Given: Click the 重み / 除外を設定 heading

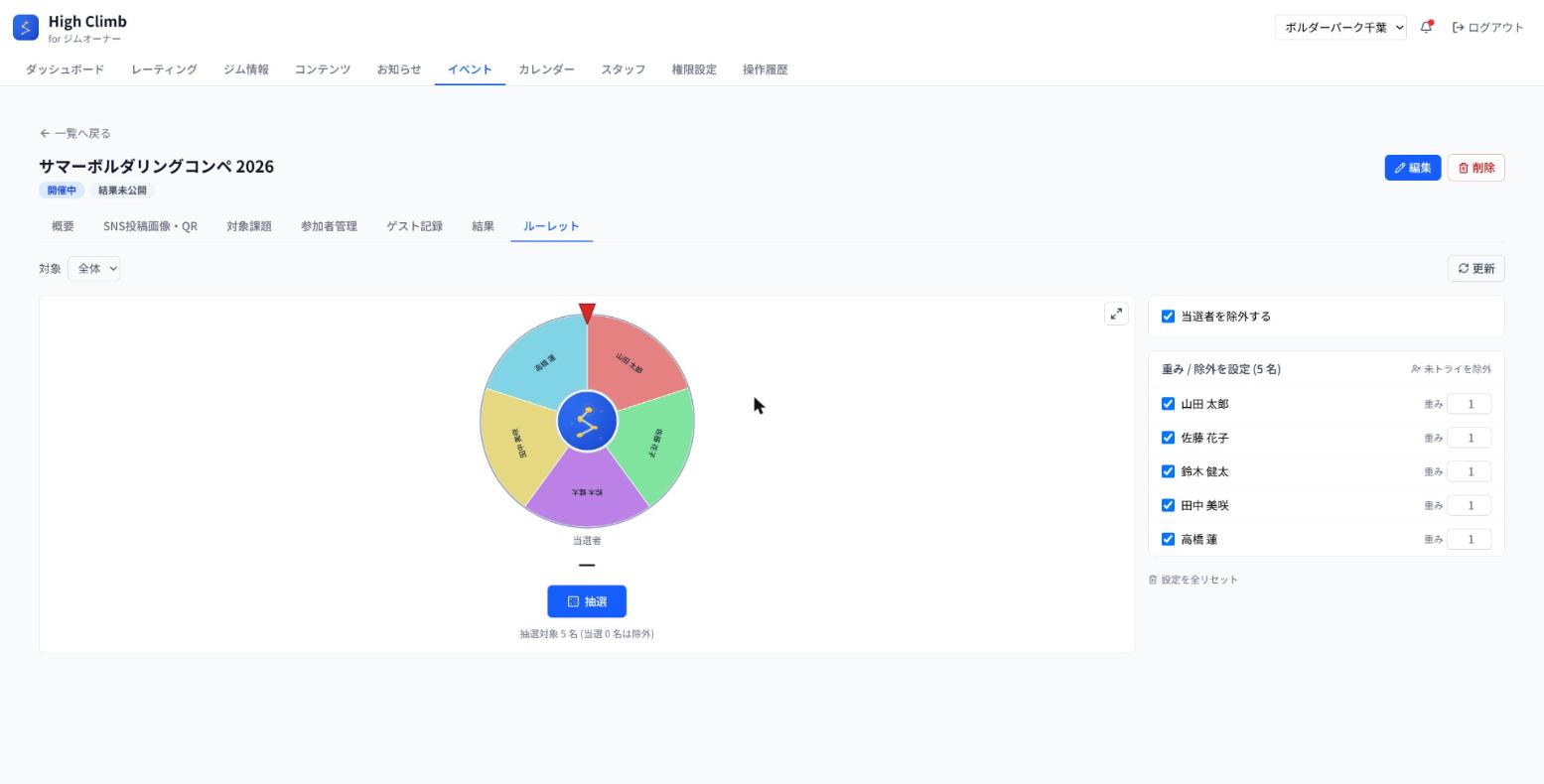Looking at the screenshot, I should pos(1221,369).
